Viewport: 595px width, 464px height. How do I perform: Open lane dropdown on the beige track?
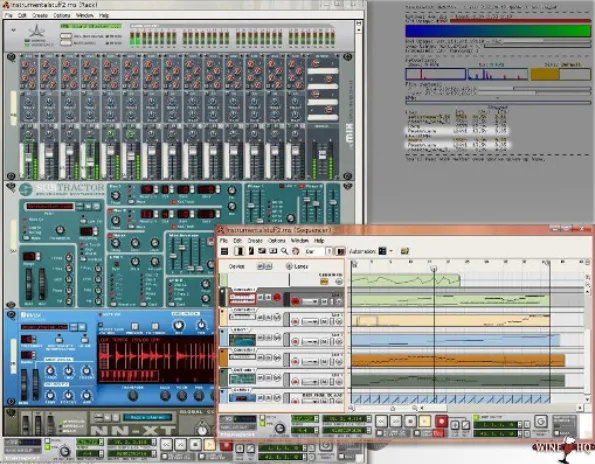click(x=310, y=321)
